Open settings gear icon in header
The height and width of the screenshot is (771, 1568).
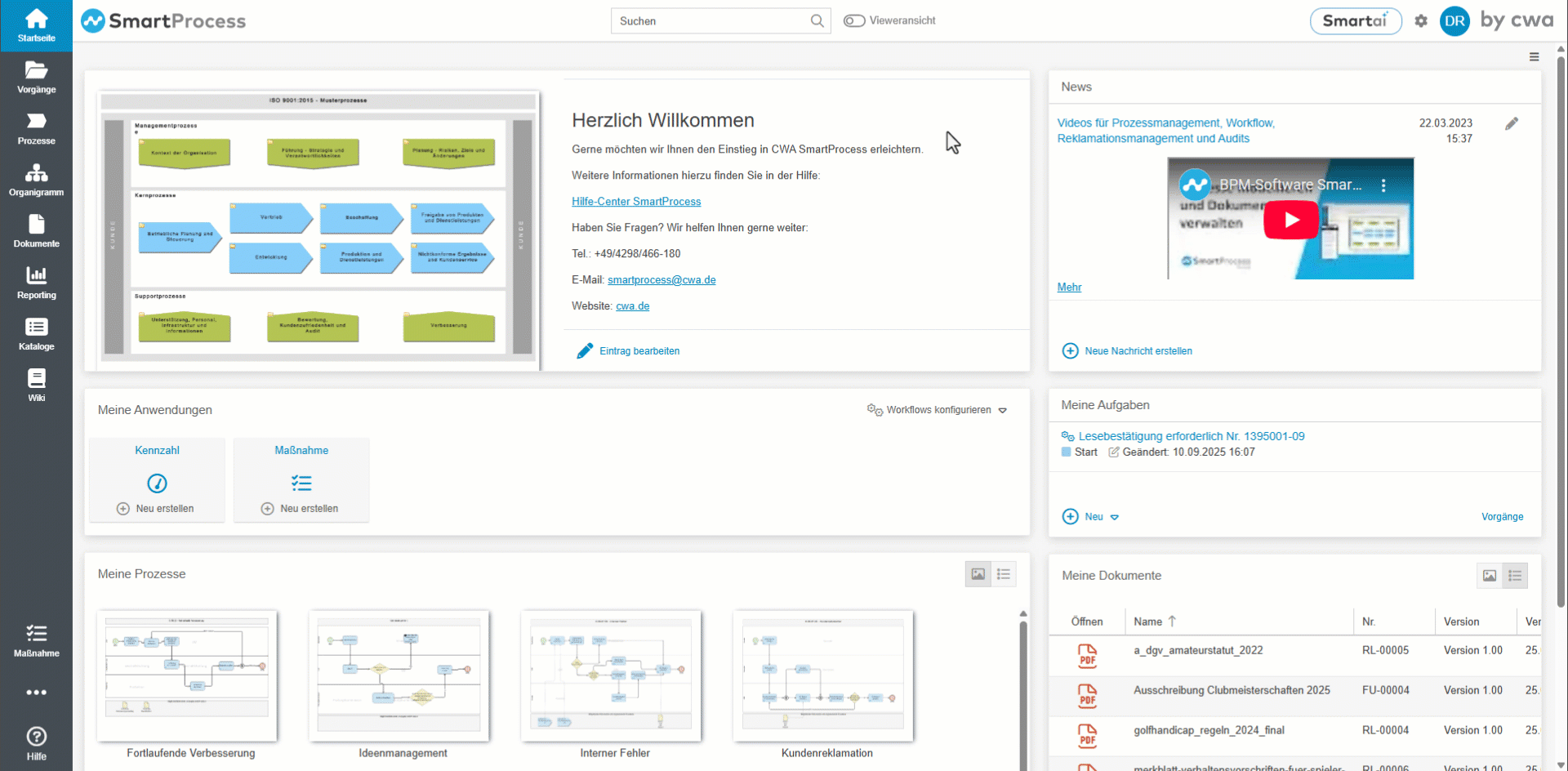[1421, 21]
